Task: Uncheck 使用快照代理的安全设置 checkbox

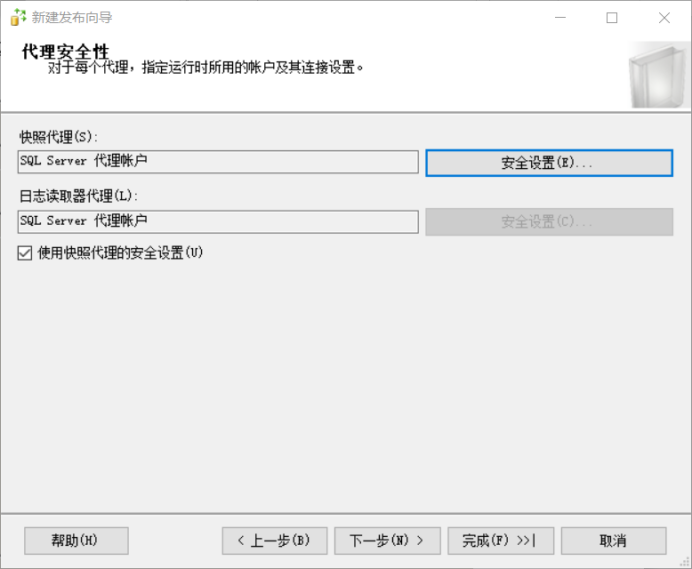Action: [25, 253]
